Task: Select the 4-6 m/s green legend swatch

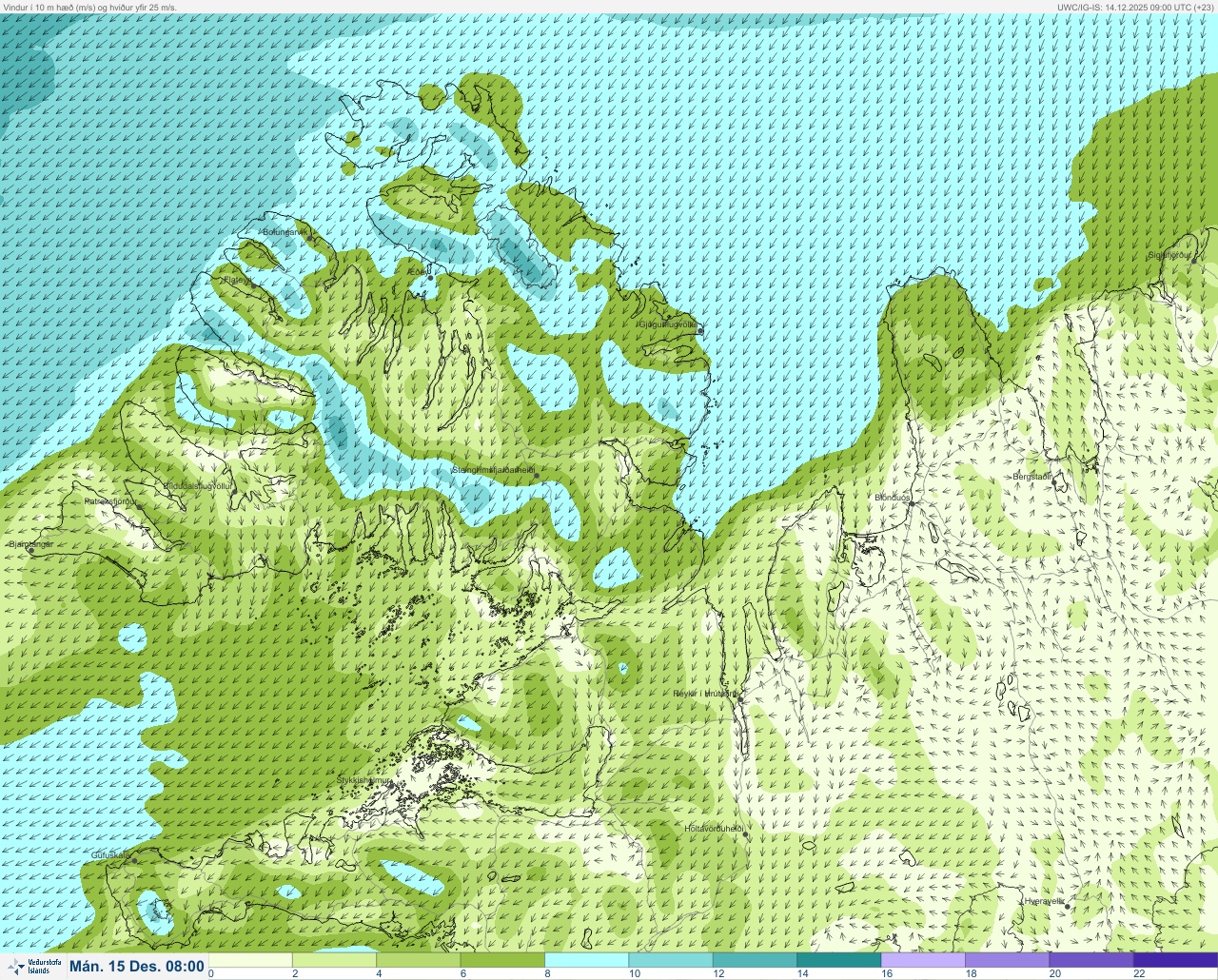Action: coord(419,960)
